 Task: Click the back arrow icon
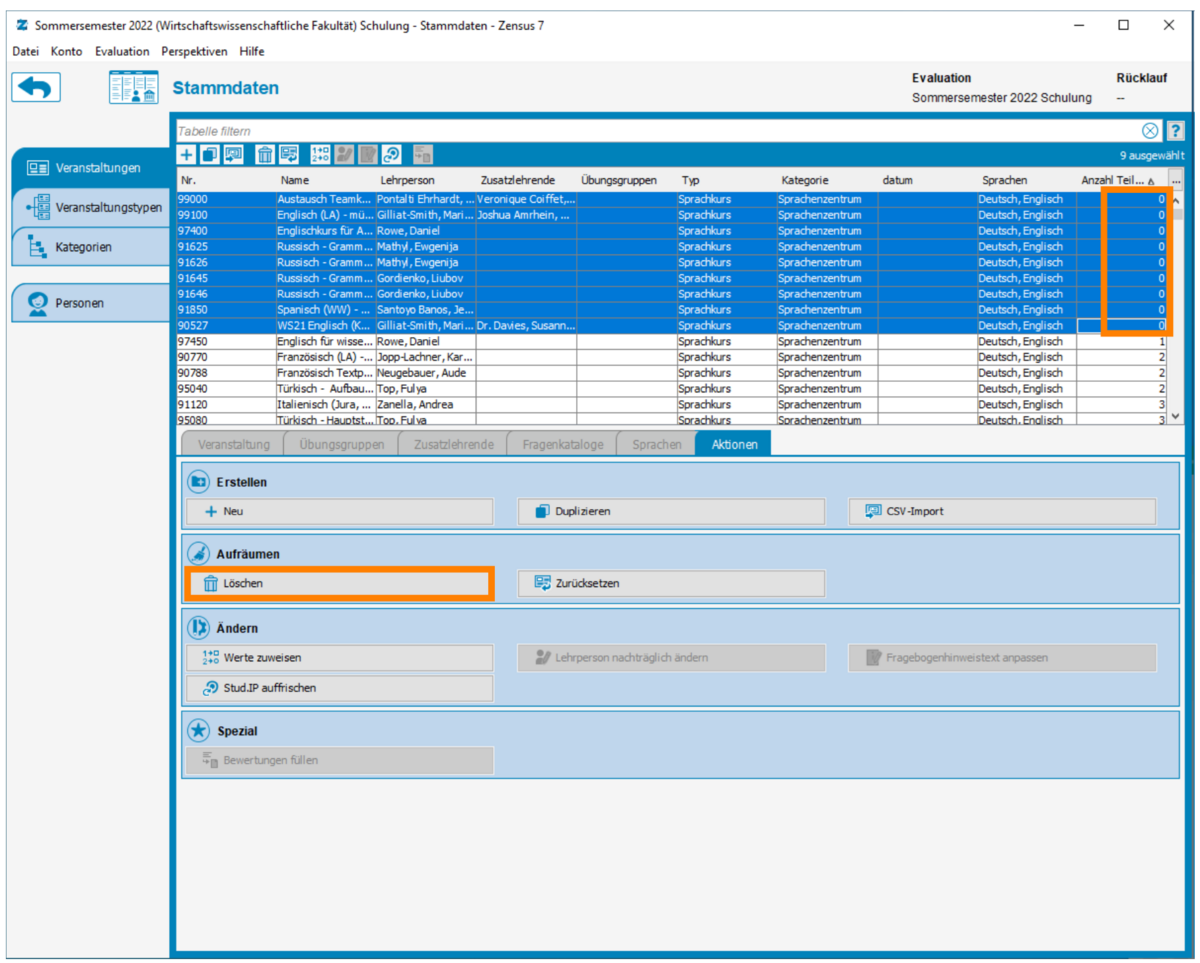click(x=37, y=87)
